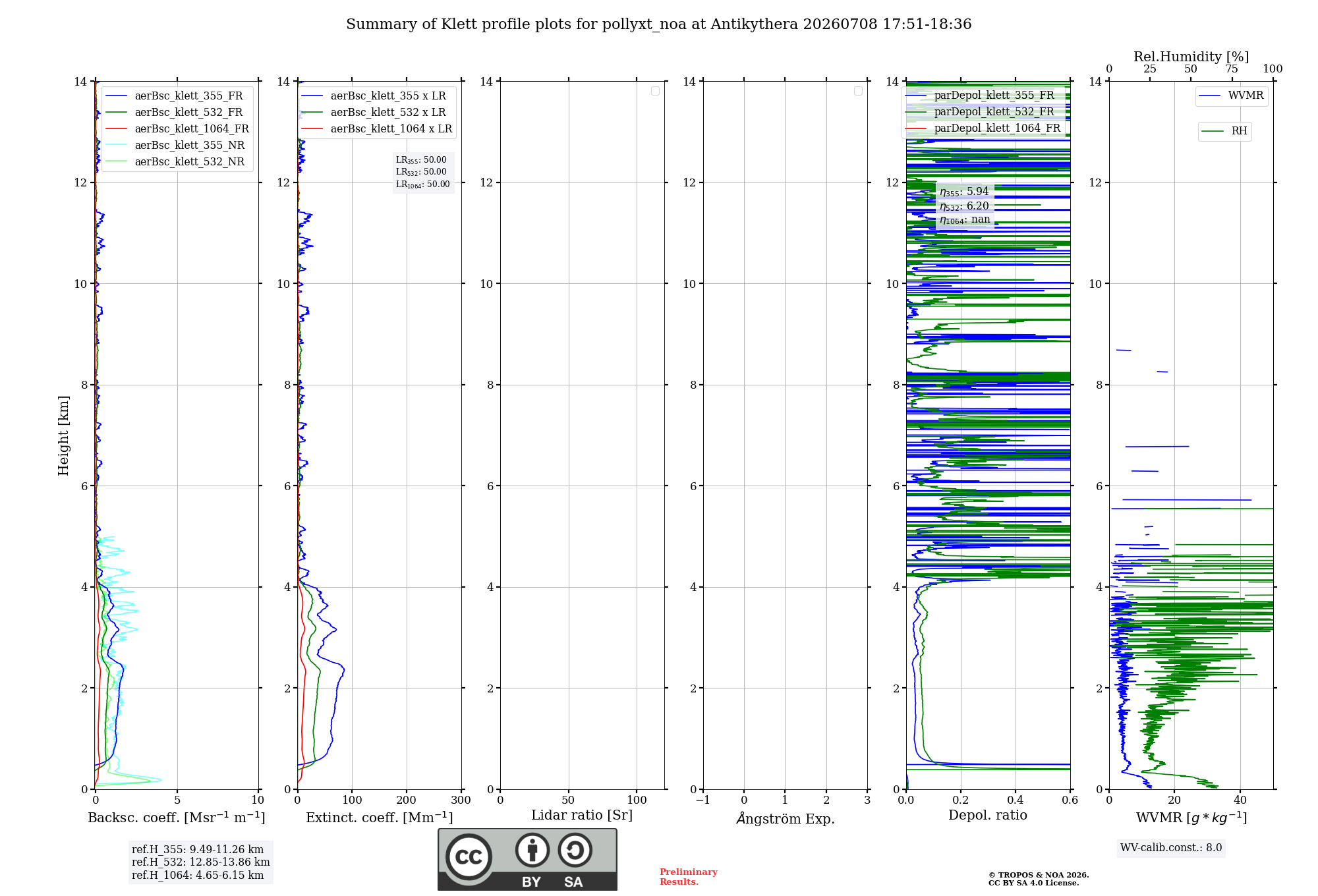The image size is (1318, 896).
Task: Click the blue aerBsc_klett_355_FR legend line
Action: [x=117, y=96]
